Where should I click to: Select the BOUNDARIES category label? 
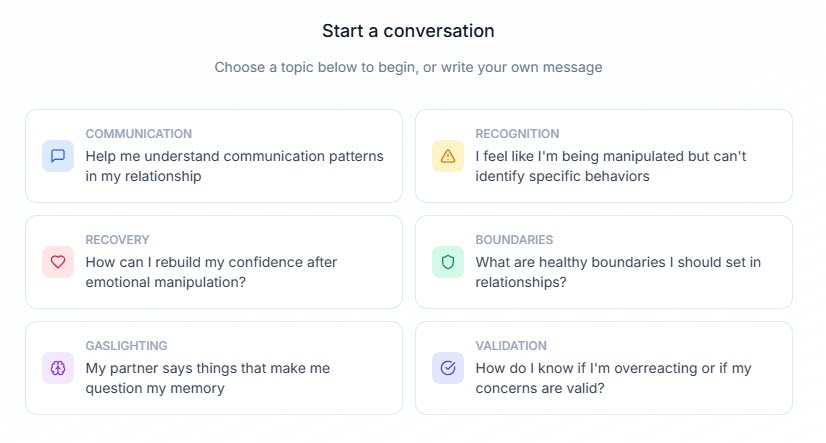click(514, 240)
